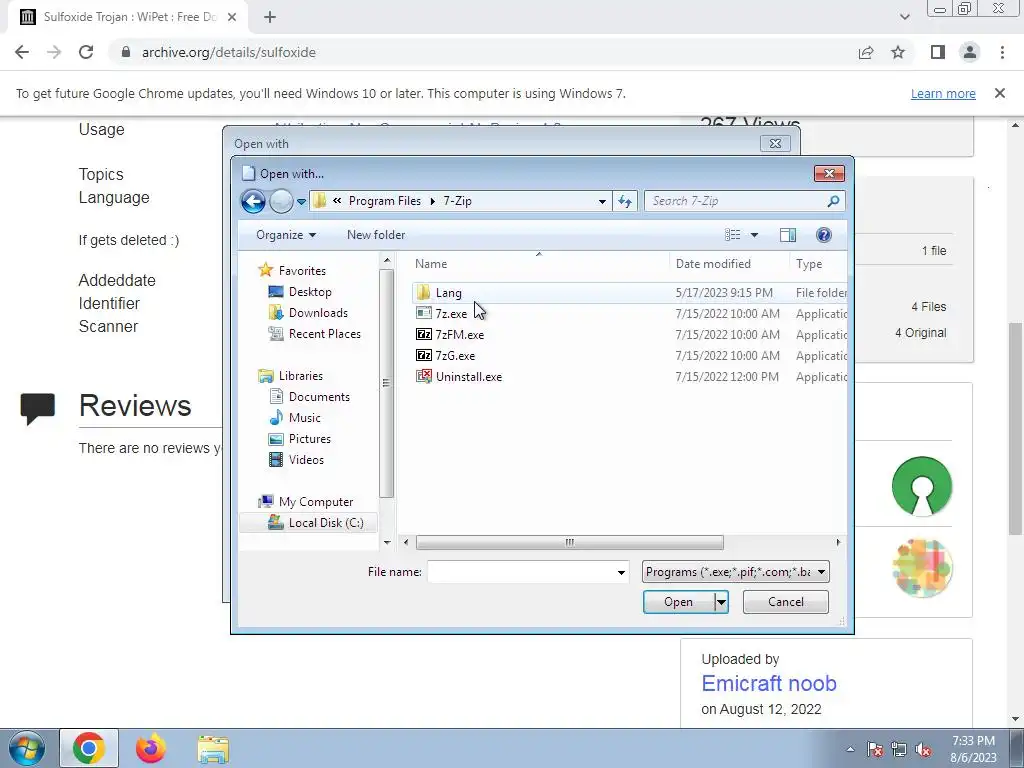Screen dimensions: 1024x768
Task: Bookmark this page with the star icon
Action: 898,52
